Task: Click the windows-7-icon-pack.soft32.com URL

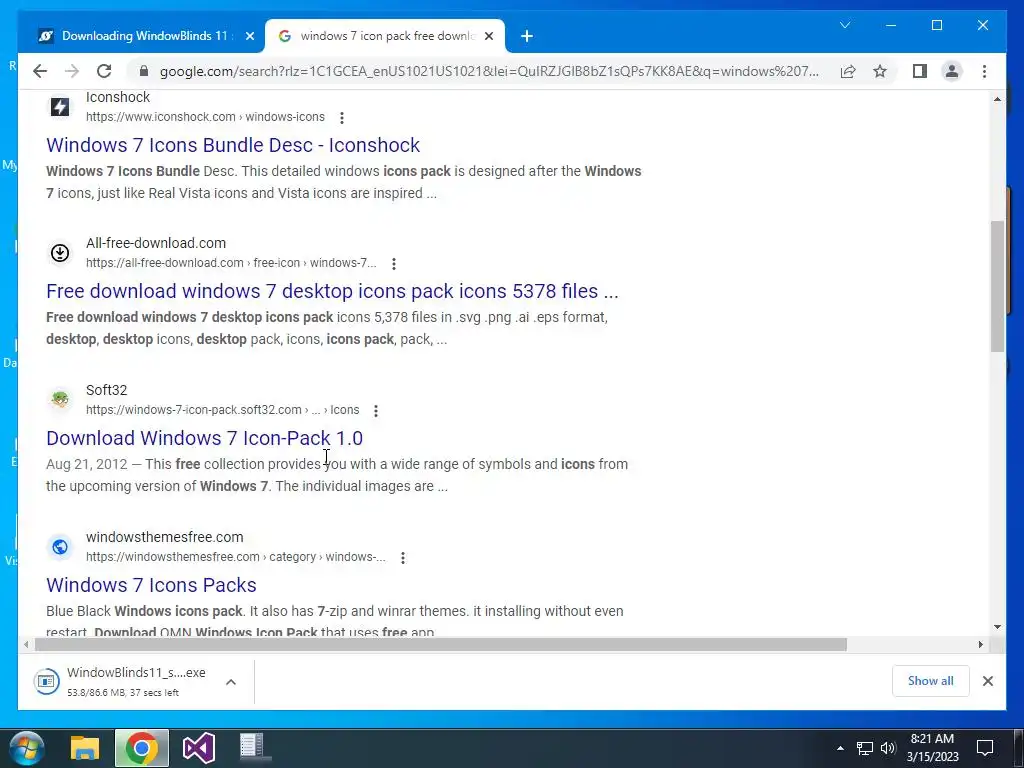Action: (222, 410)
